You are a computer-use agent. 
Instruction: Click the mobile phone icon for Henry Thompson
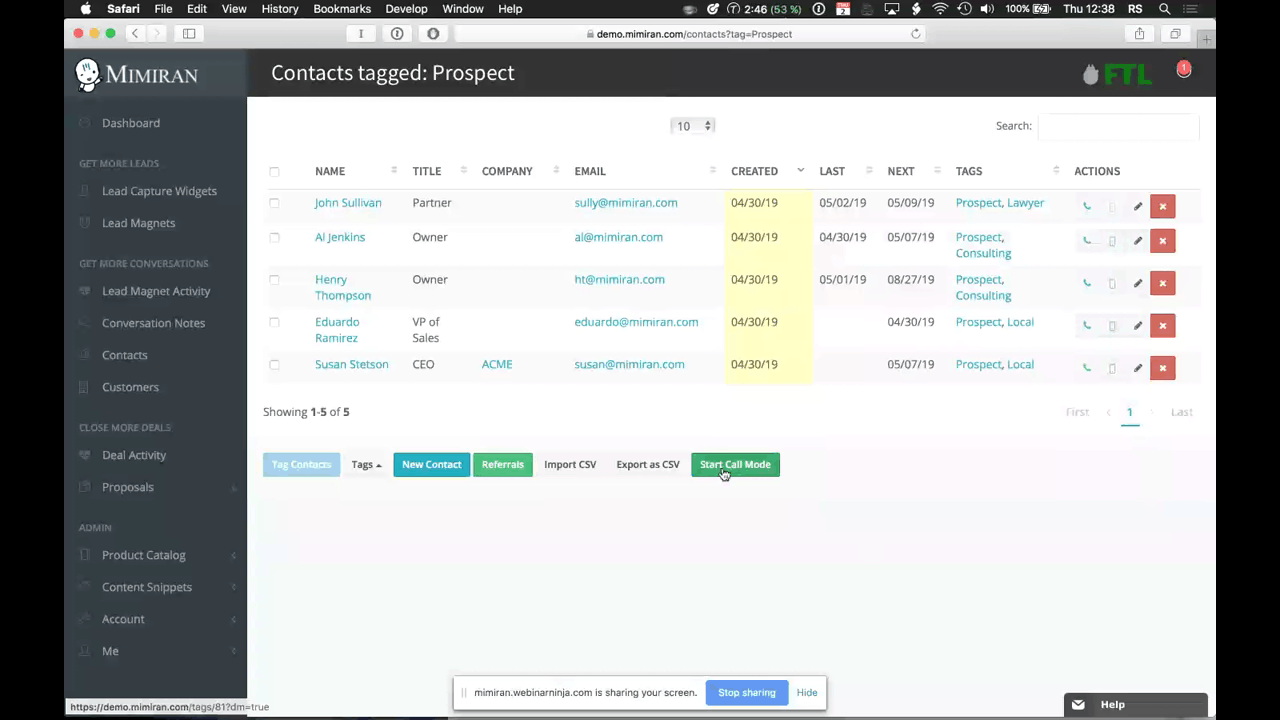point(1112,283)
